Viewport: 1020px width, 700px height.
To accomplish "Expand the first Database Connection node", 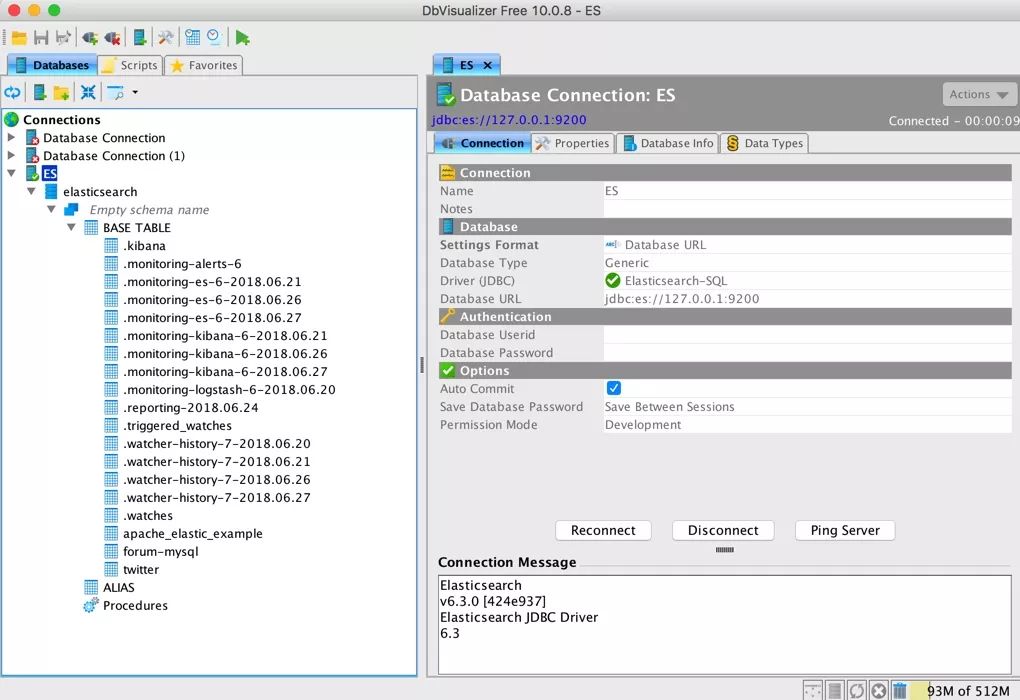I will 12,138.
